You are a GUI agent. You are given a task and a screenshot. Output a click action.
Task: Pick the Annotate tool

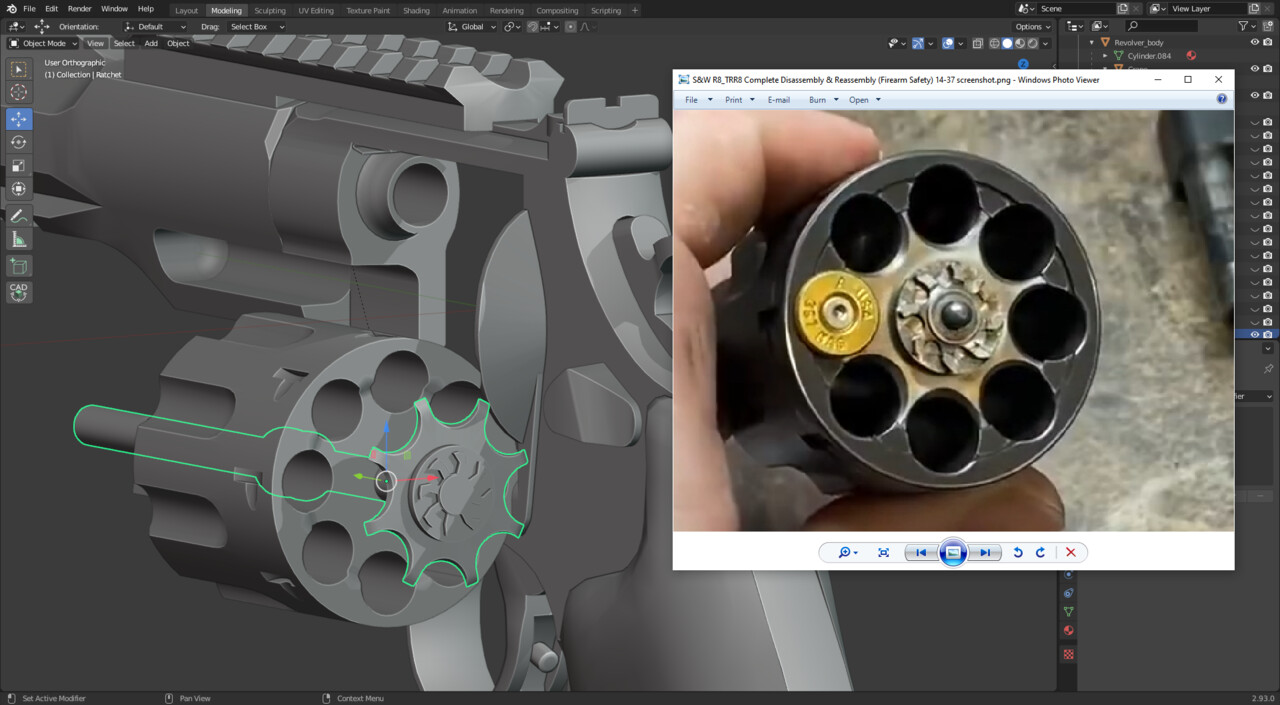(19, 216)
